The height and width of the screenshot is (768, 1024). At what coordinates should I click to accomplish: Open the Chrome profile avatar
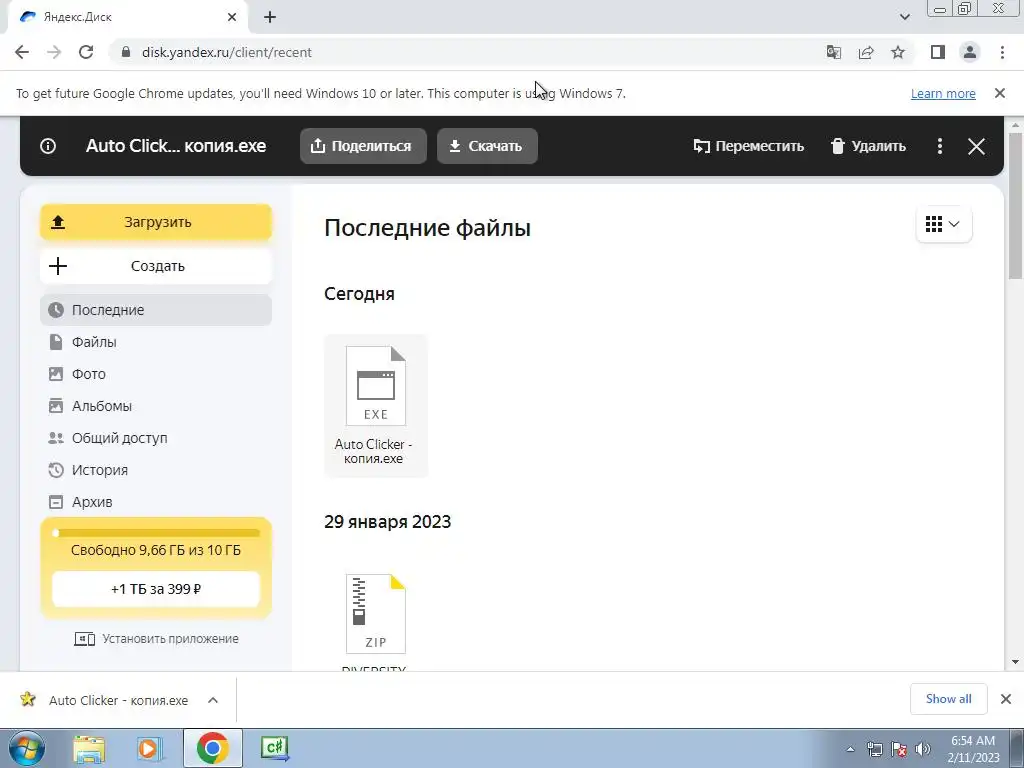(970, 52)
